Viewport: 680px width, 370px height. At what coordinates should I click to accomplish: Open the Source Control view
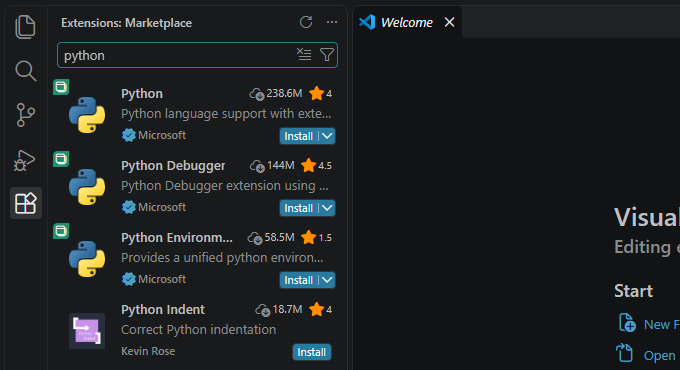pos(26,115)
